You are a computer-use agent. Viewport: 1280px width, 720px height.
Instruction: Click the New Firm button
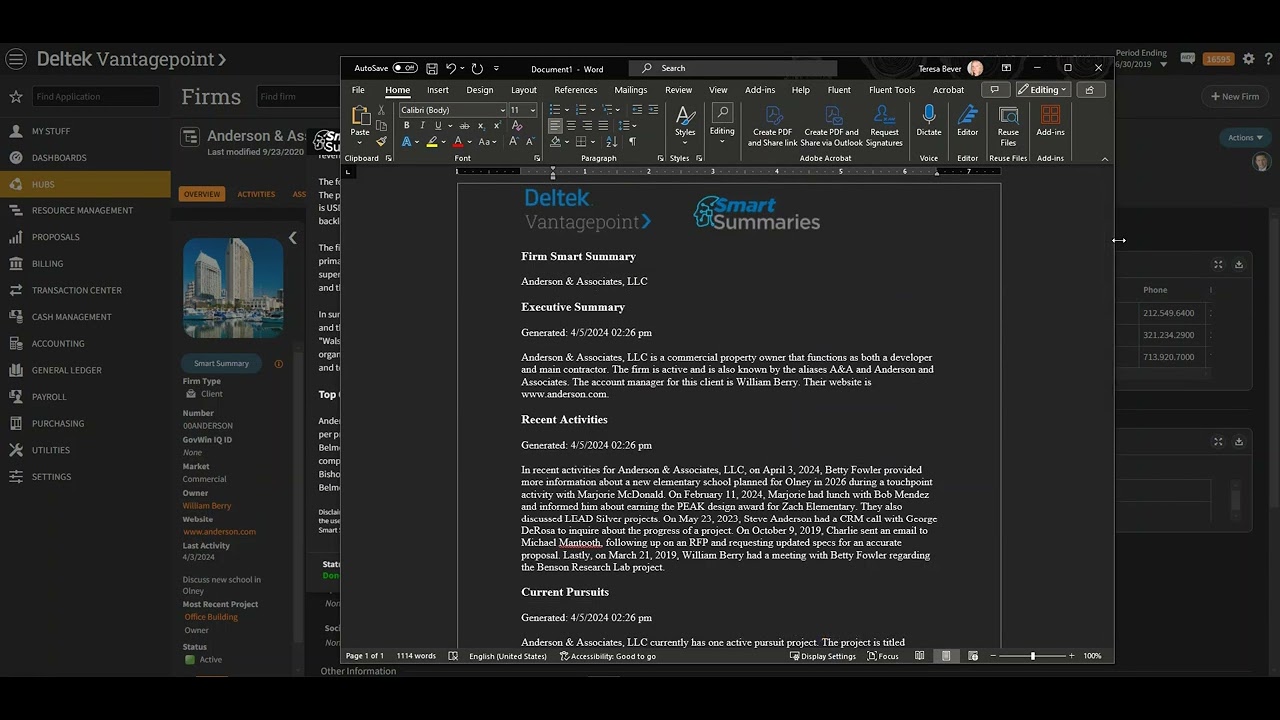(x=1235, y=97)
